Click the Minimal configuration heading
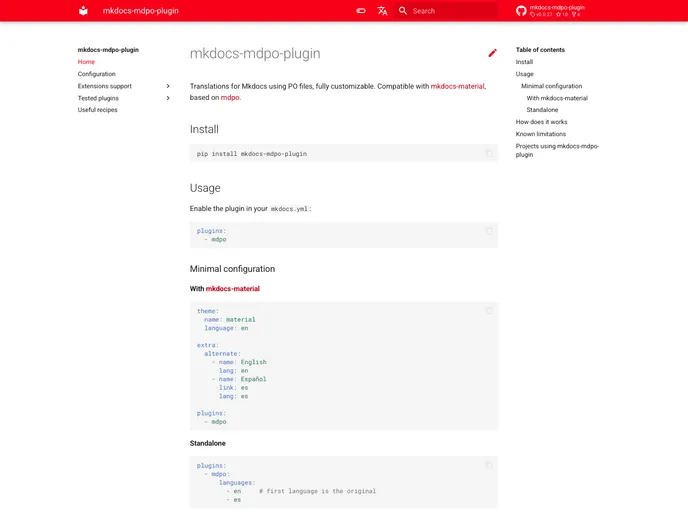Image resolution: width=688 pixels, height=512 pixels. click(x=232, y=269)
